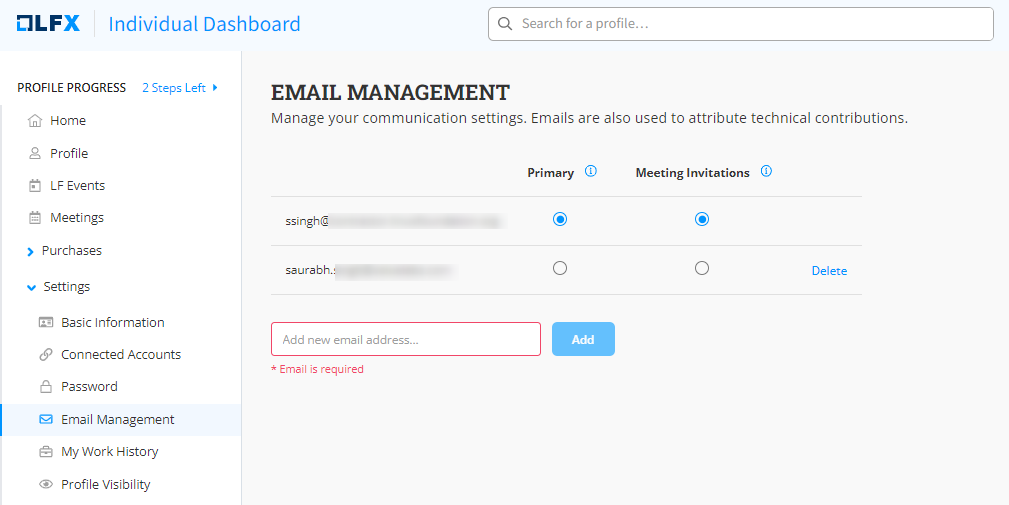Click the Primary info icon
Screen dimensions: 1009x505
(x=590, y=172)
